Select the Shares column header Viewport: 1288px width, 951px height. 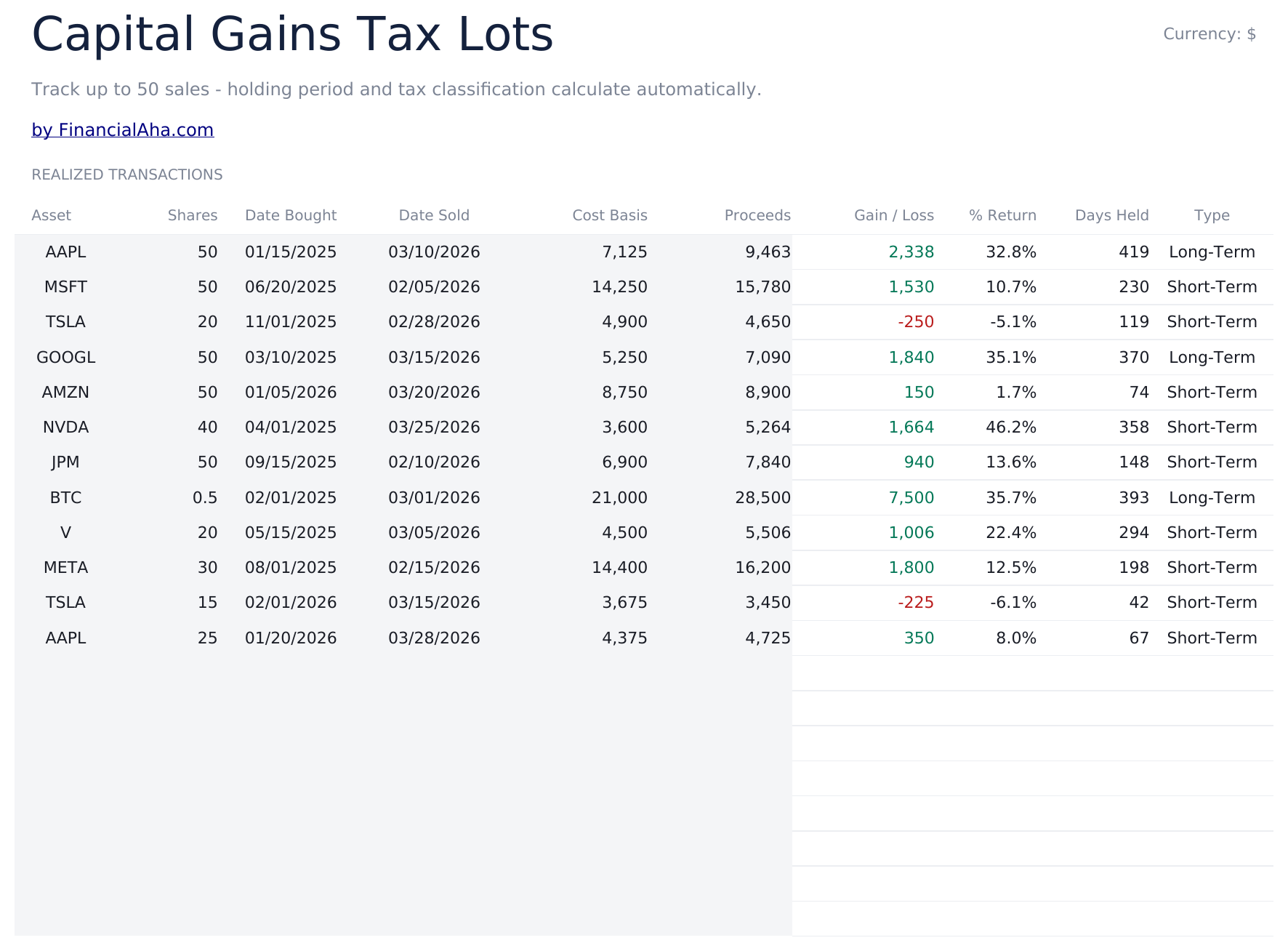193,215
